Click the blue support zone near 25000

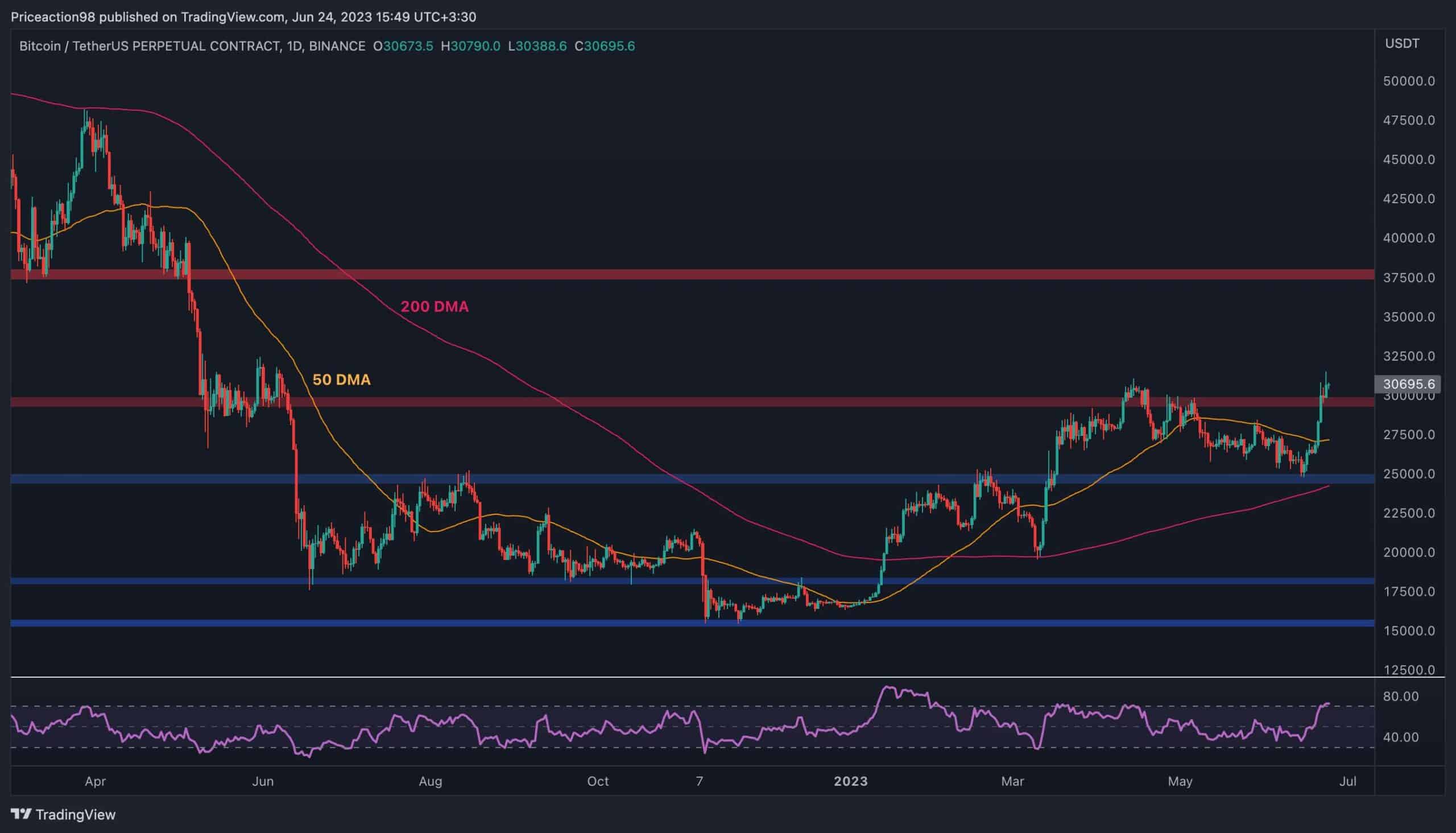[x=686, y=480]
